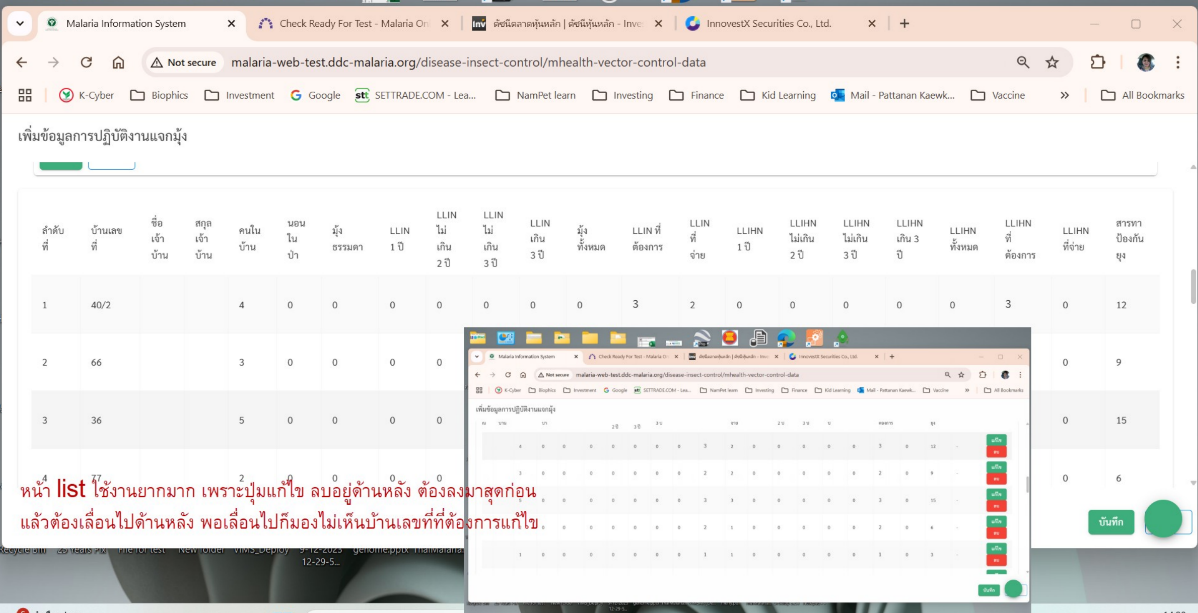This screenshot has width=1198, height=613.
Task: Open the apps grid icon in bookmarks bar
Action: (25, 95)
